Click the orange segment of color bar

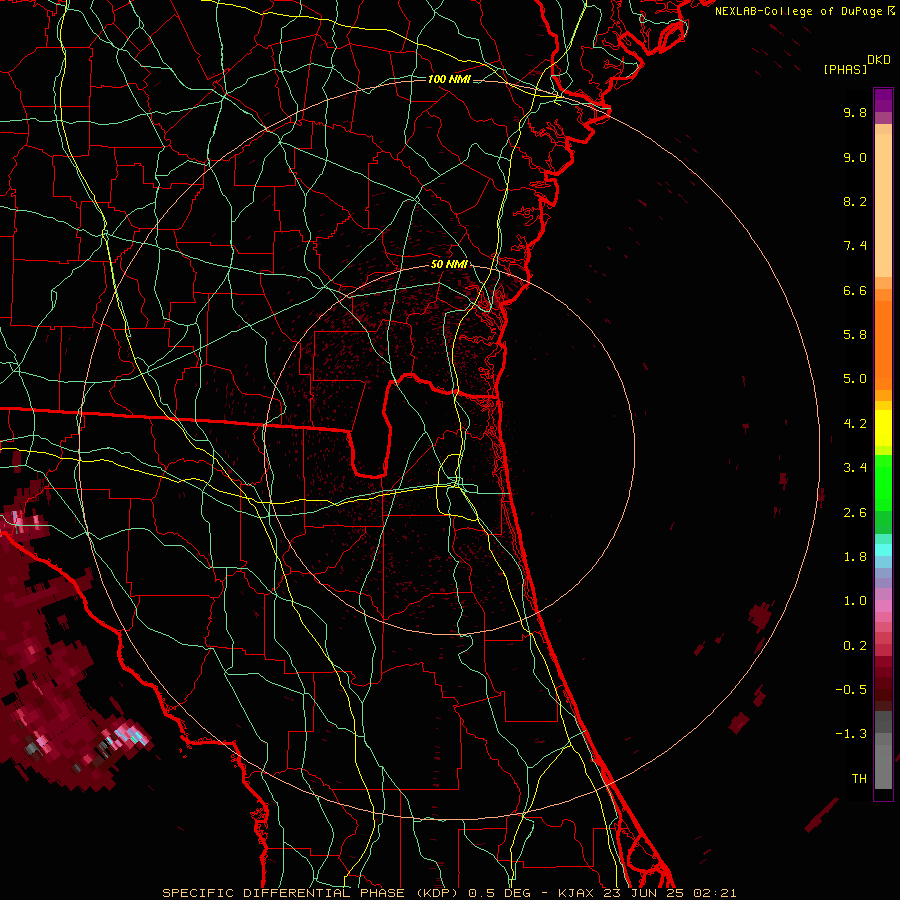click(883, 345)
